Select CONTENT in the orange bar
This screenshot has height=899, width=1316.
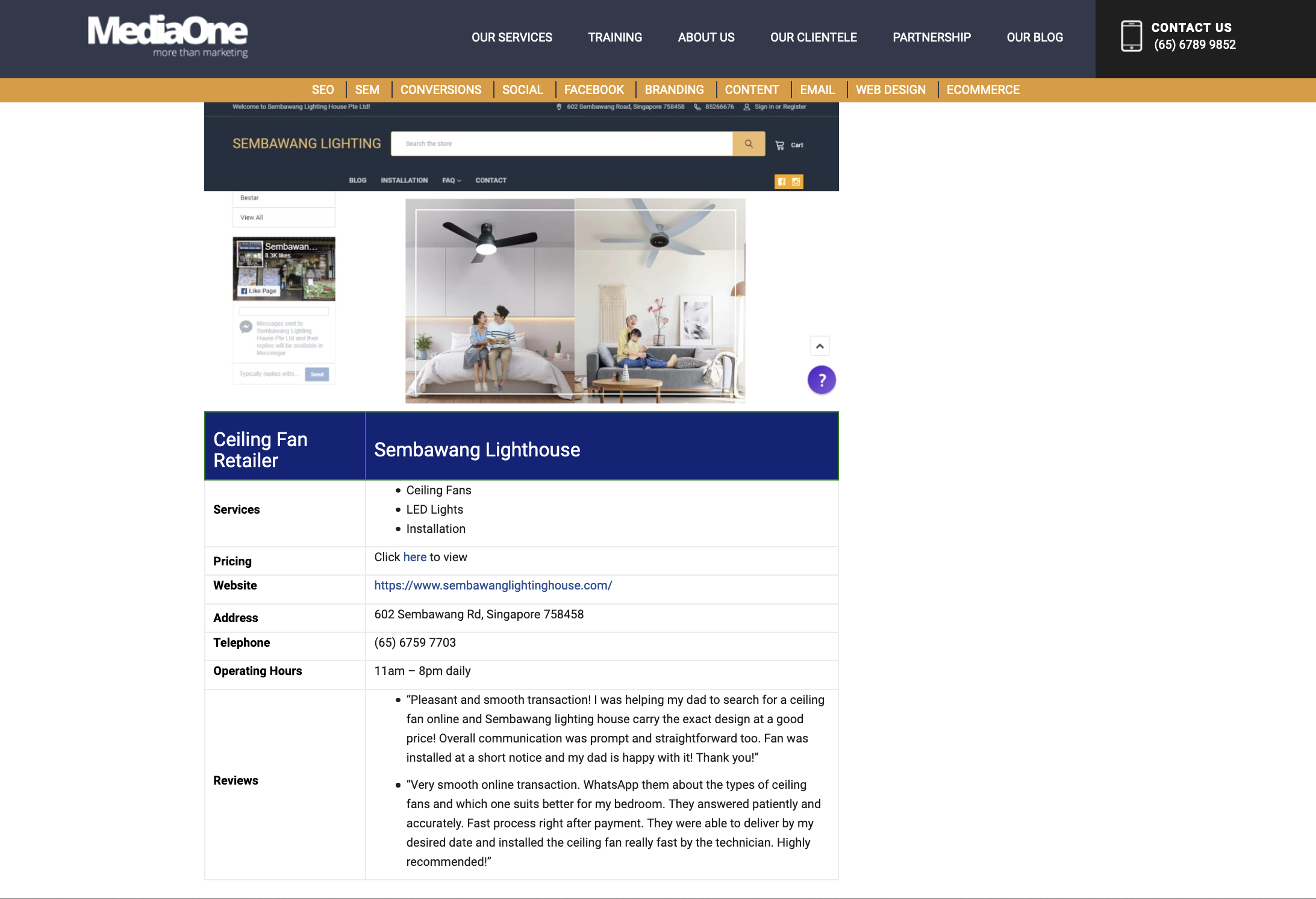click(752, 90)
